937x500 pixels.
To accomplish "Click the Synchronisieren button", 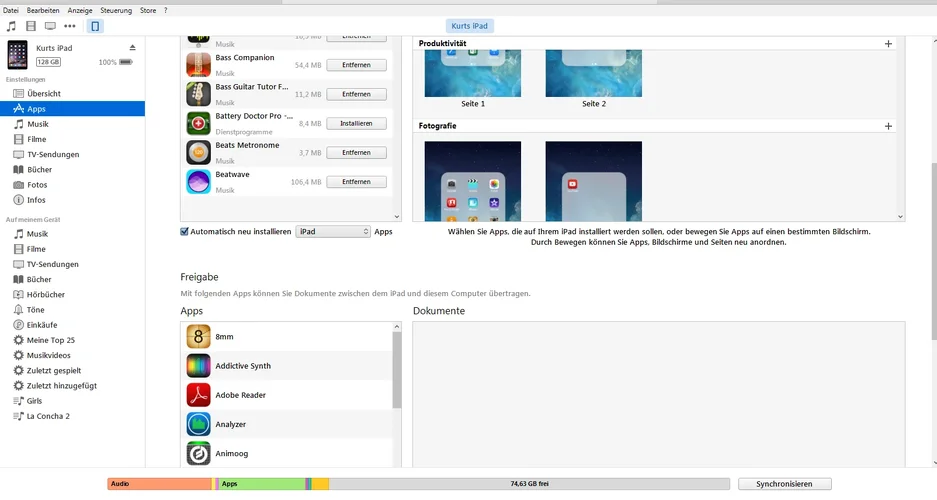I will point(785,484).
